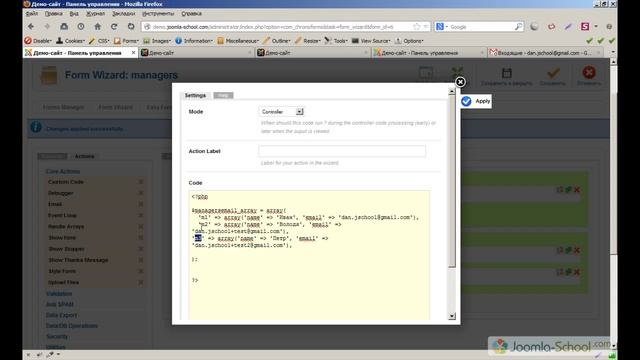640x360 pixels.
Task: Close the code settings modal with X
Action: 460,82
